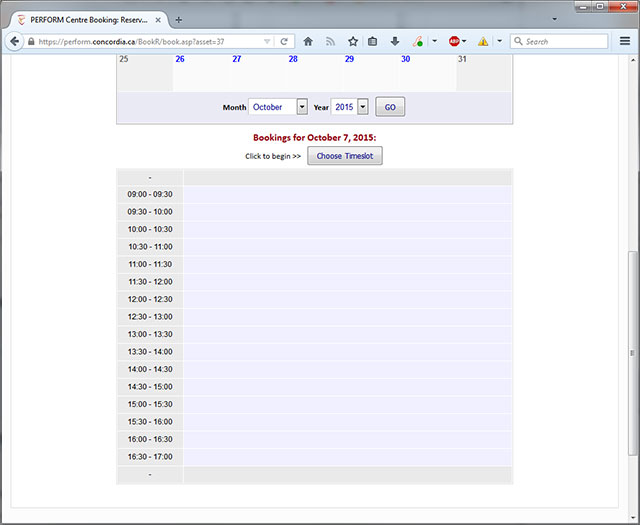Open the RSS feed subscribe icon
This screenshot has height=525, width=640.
tap(330, 42)
